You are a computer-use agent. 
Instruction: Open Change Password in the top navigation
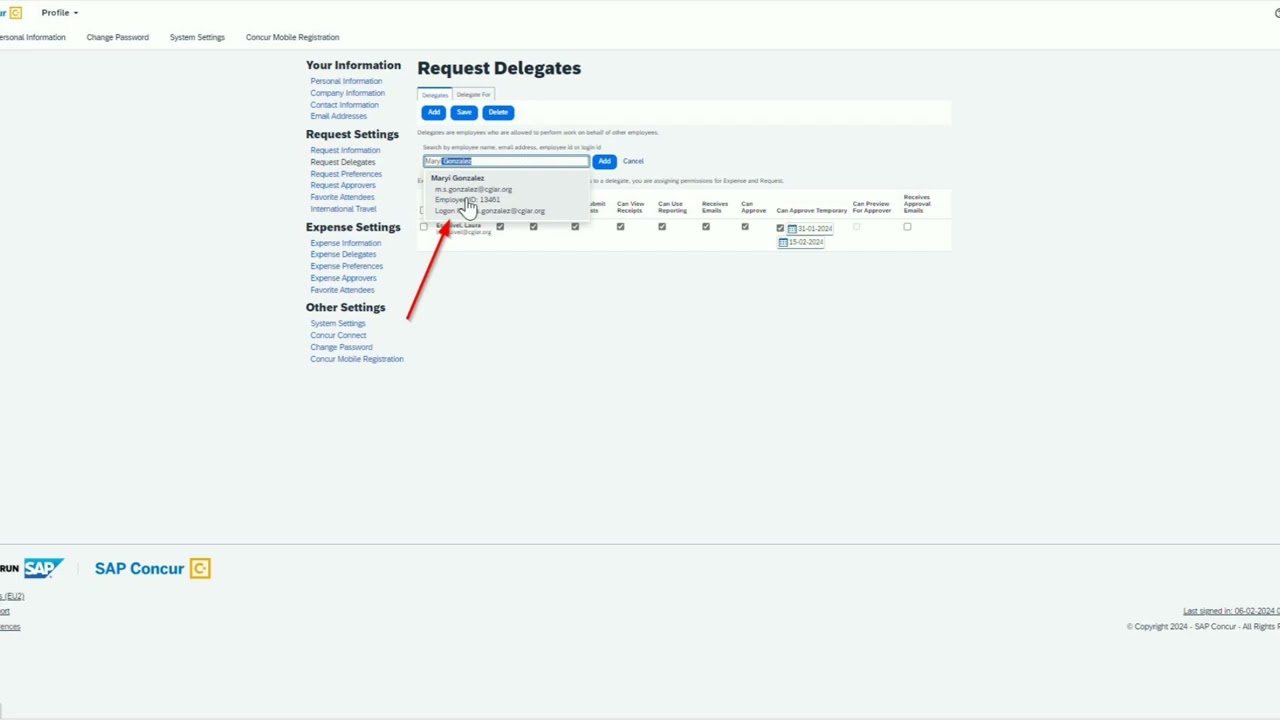(x=117, y=37)
